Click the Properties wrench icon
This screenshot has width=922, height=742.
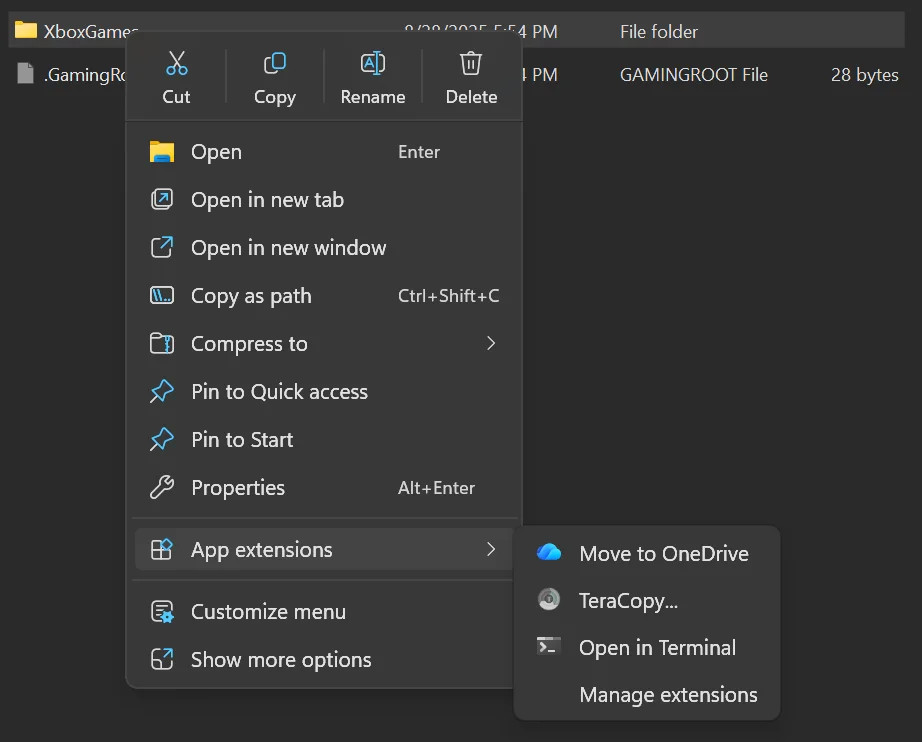(162, 487)
